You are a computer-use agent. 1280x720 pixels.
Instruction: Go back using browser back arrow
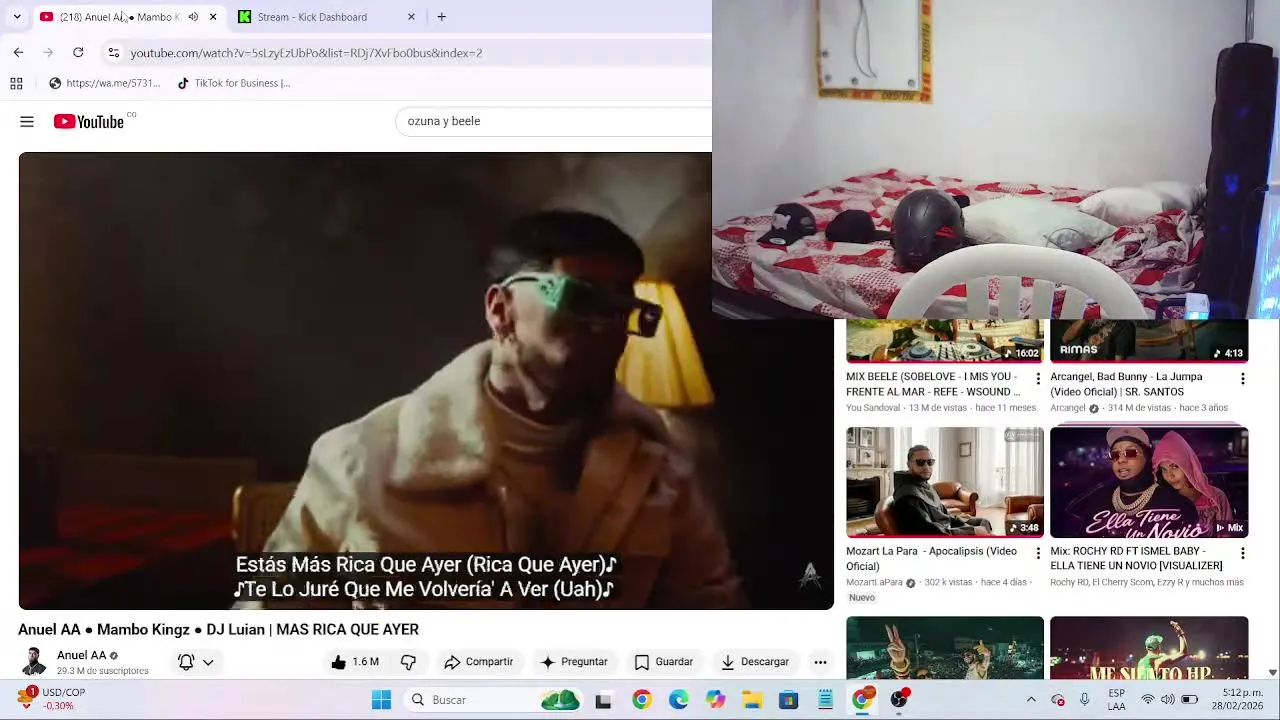pos(18,52)
